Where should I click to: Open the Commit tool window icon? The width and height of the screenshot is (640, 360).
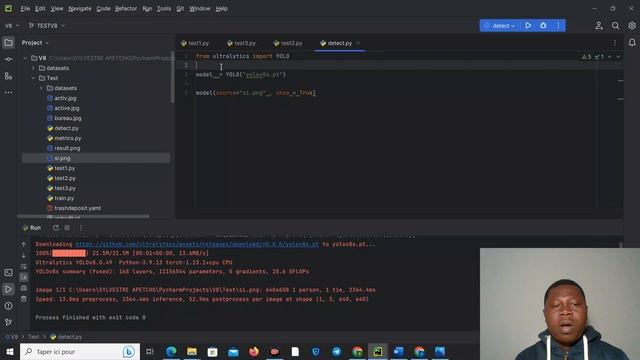(8, 60)
